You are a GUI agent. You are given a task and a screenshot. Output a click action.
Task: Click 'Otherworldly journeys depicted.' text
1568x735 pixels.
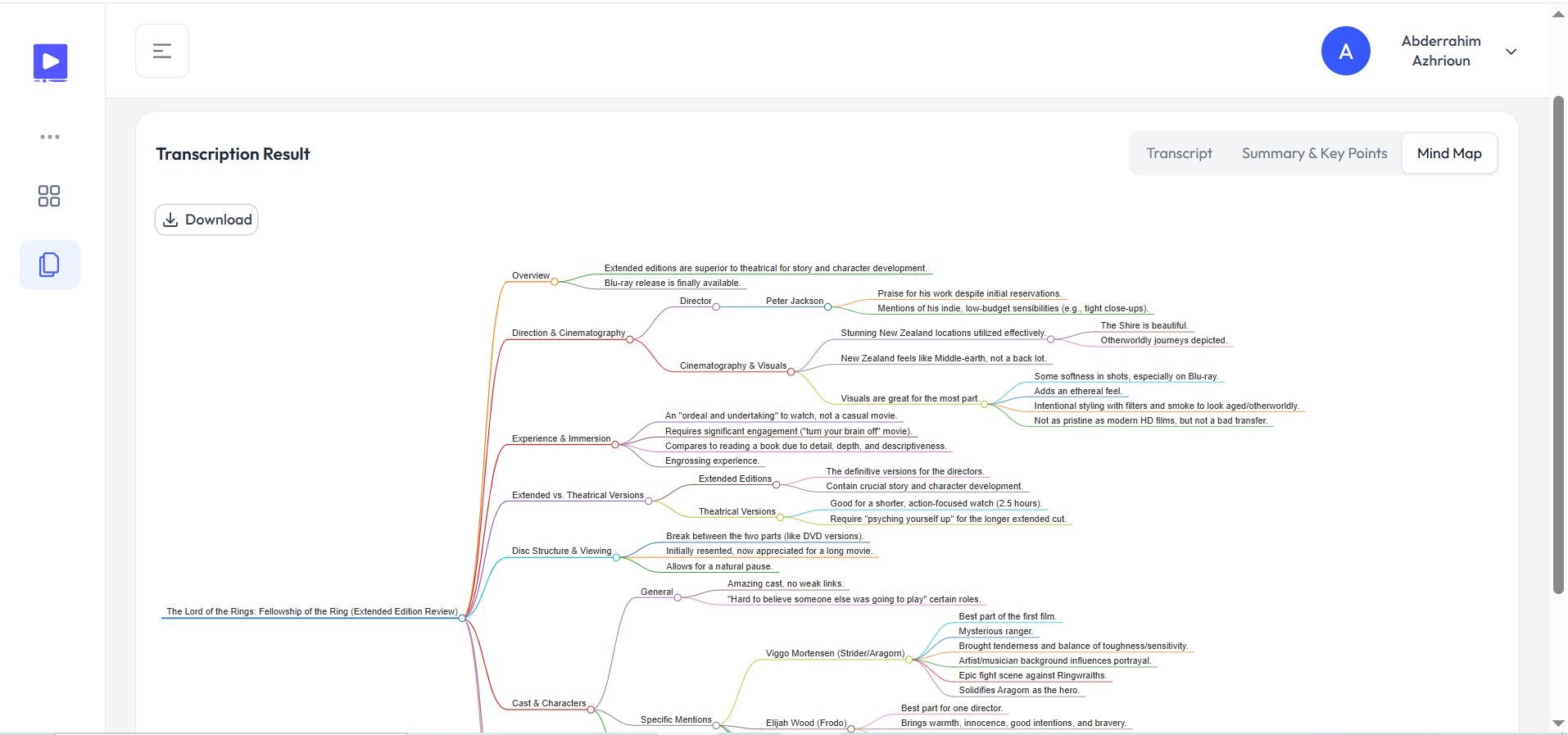click(x=1163, y=340)
